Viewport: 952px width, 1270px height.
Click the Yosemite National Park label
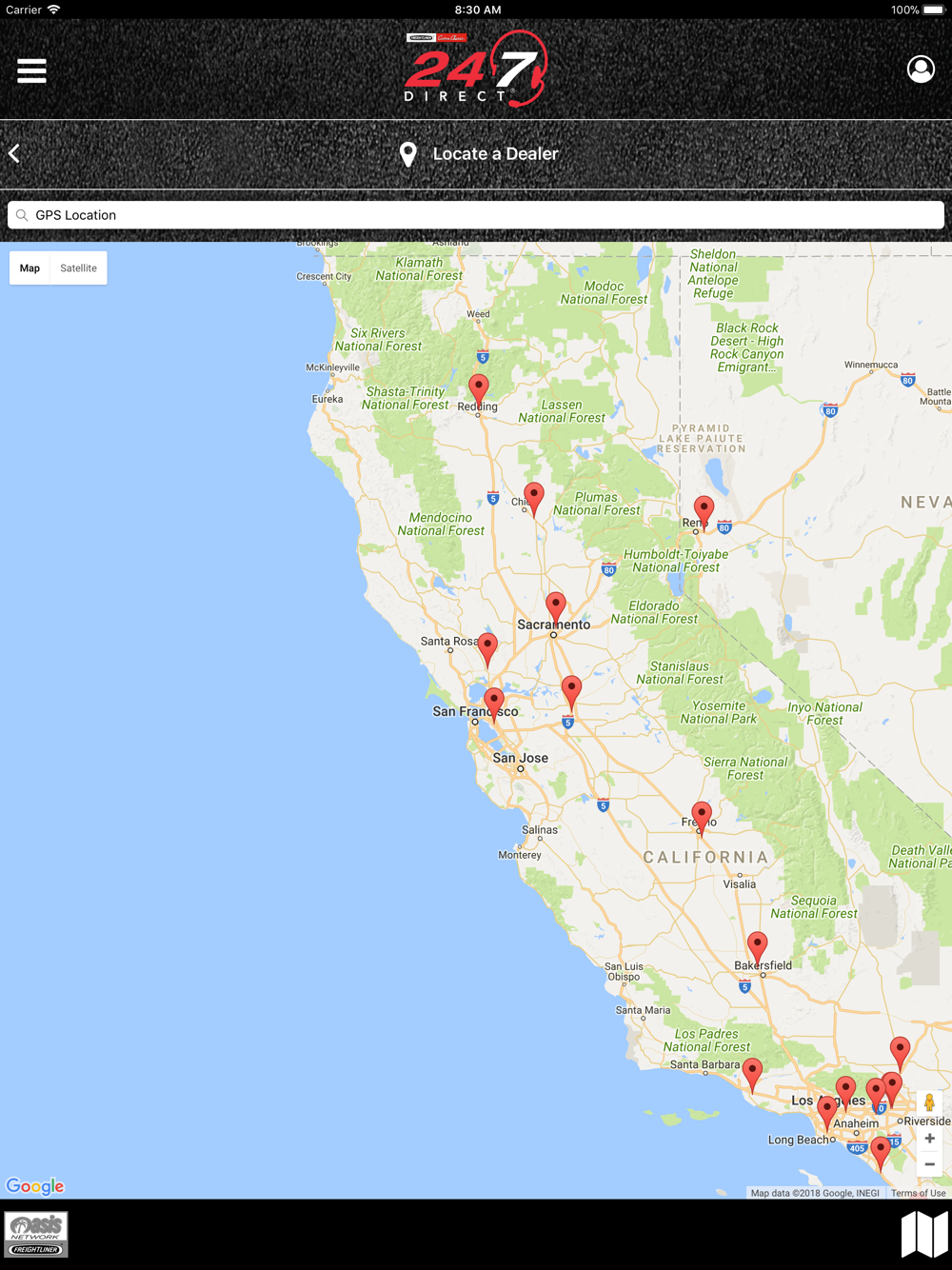(719, 712)
